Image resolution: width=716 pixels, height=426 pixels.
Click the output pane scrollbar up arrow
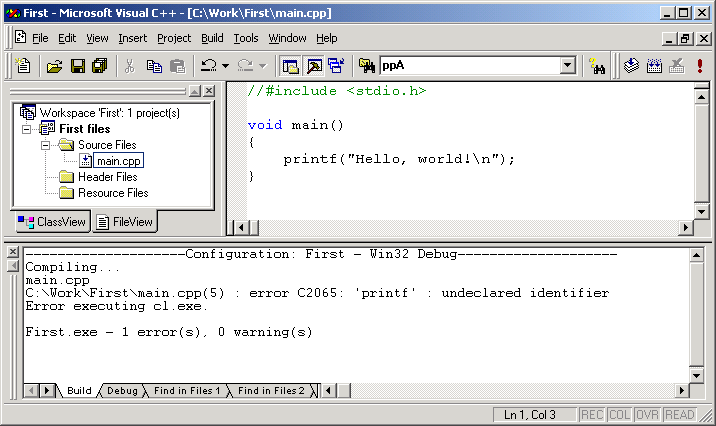(696, 255)
